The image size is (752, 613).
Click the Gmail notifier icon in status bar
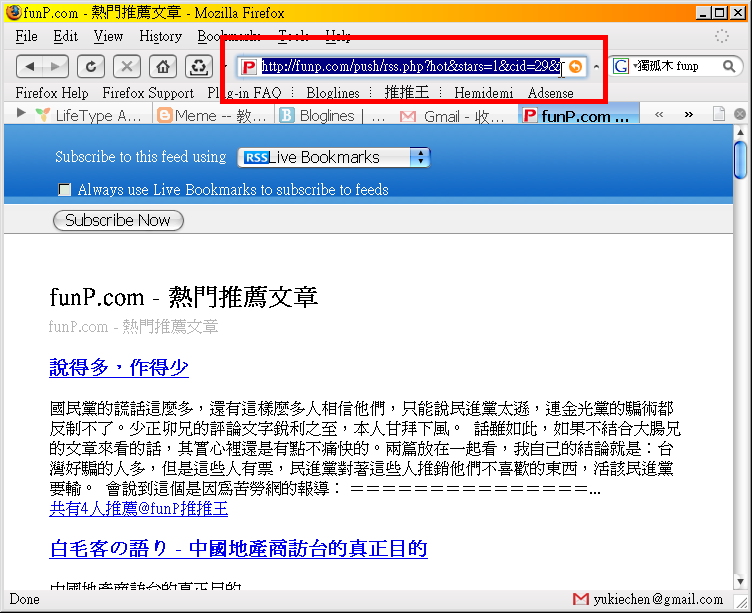(580, 599)
